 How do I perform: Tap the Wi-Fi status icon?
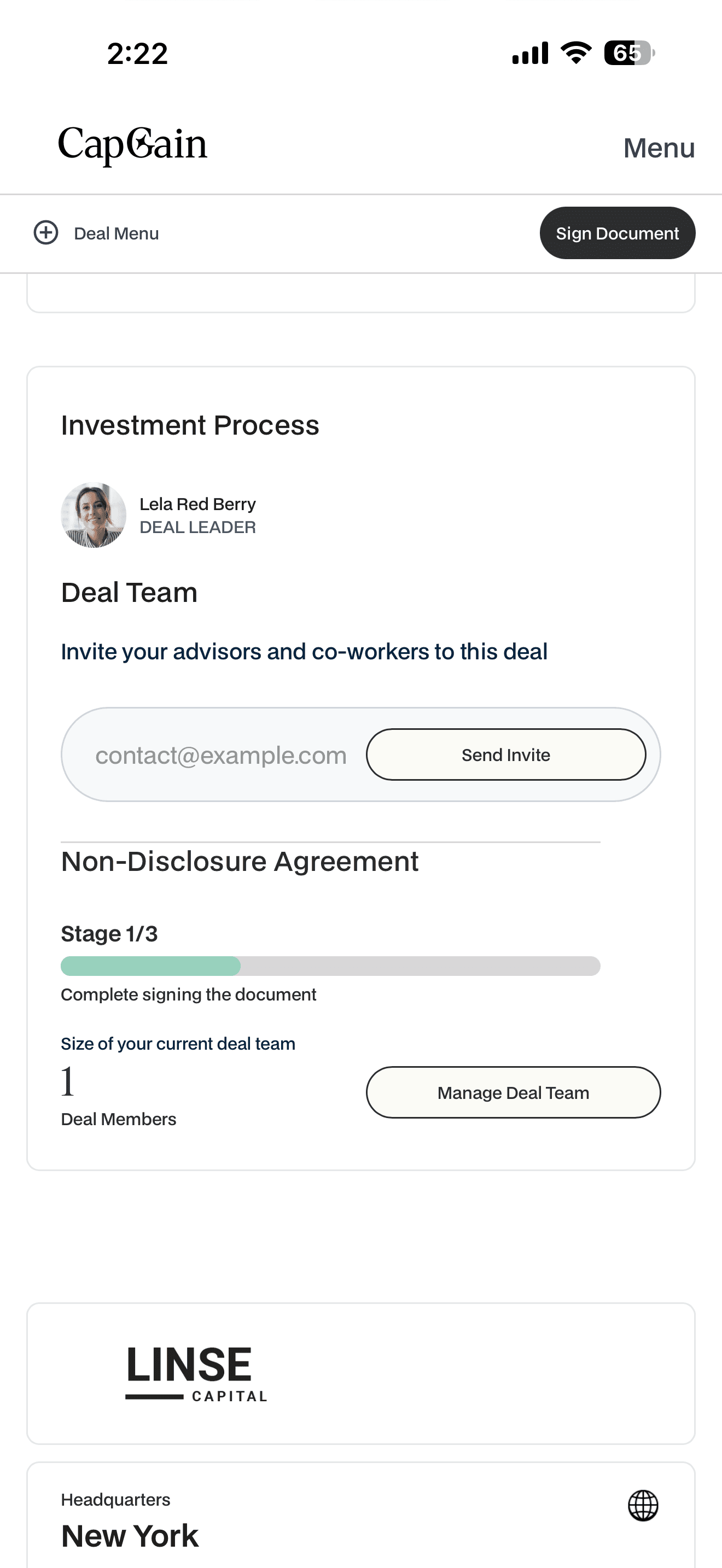coord(576,53)
